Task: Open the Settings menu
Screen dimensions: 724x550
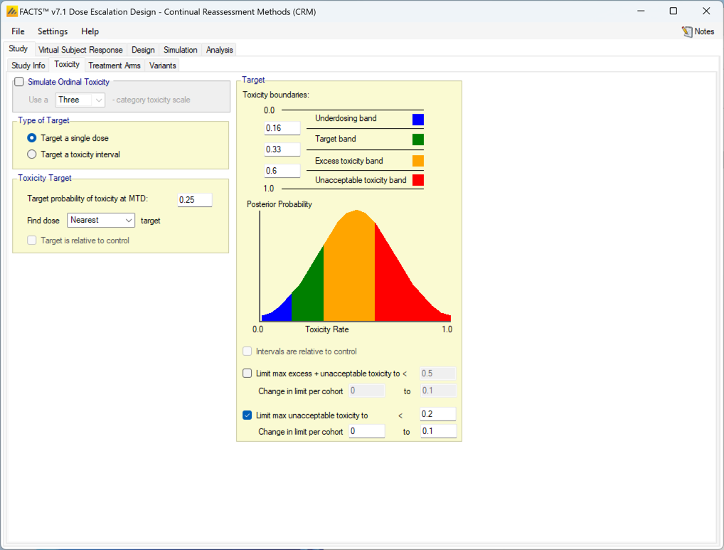Action: pyautogui.click(x=53, y=31)
